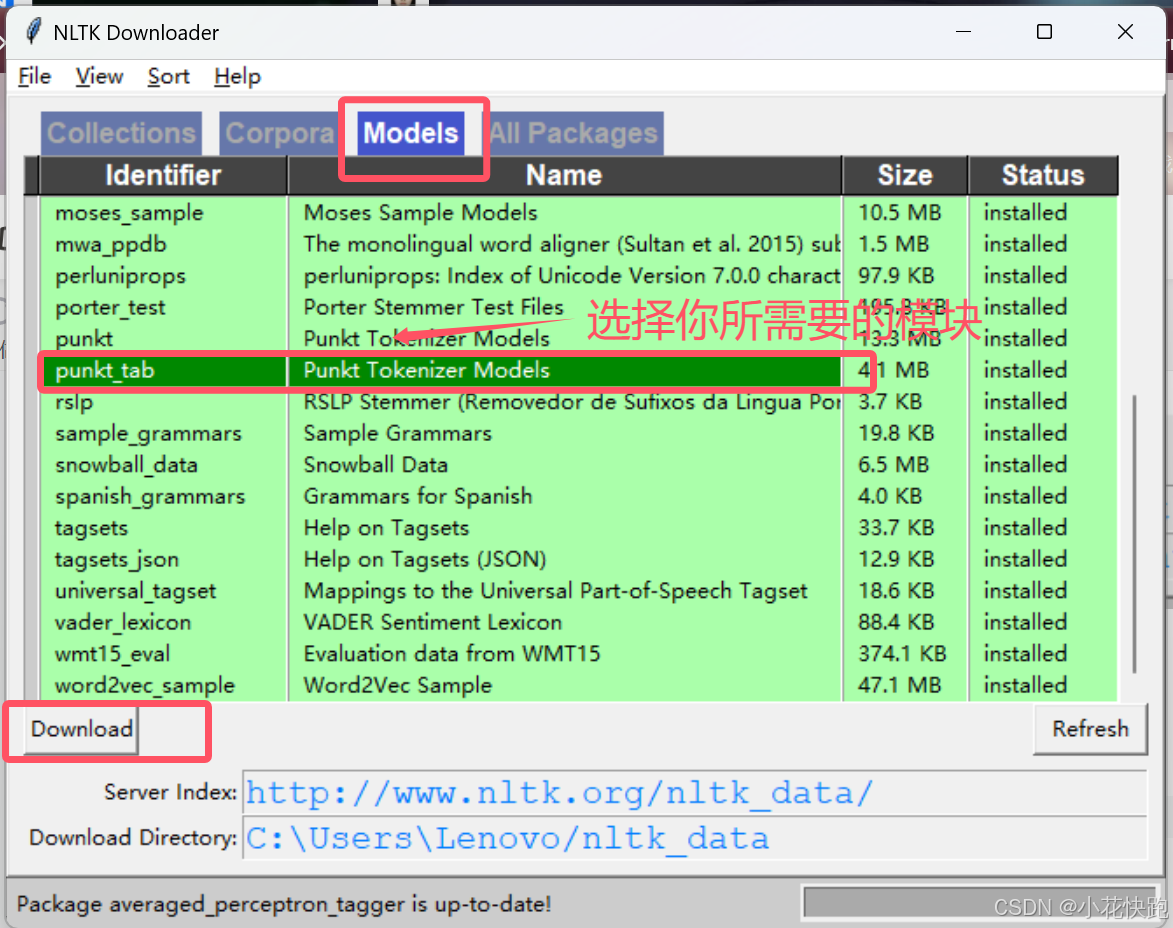Switch to the Collections tab
1173x928 pixels.
tap(120, 133)
